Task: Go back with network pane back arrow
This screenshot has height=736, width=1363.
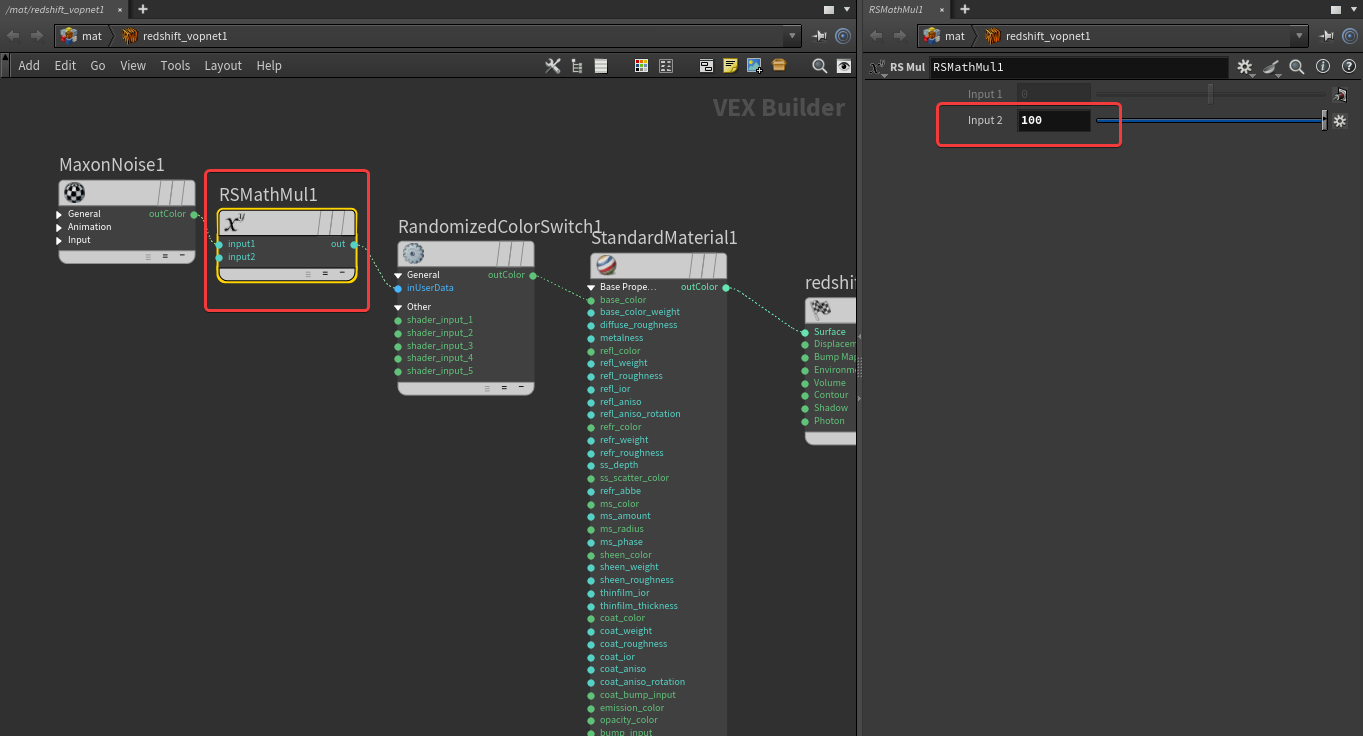Action: pyautogui.click(x=13, y=36)
